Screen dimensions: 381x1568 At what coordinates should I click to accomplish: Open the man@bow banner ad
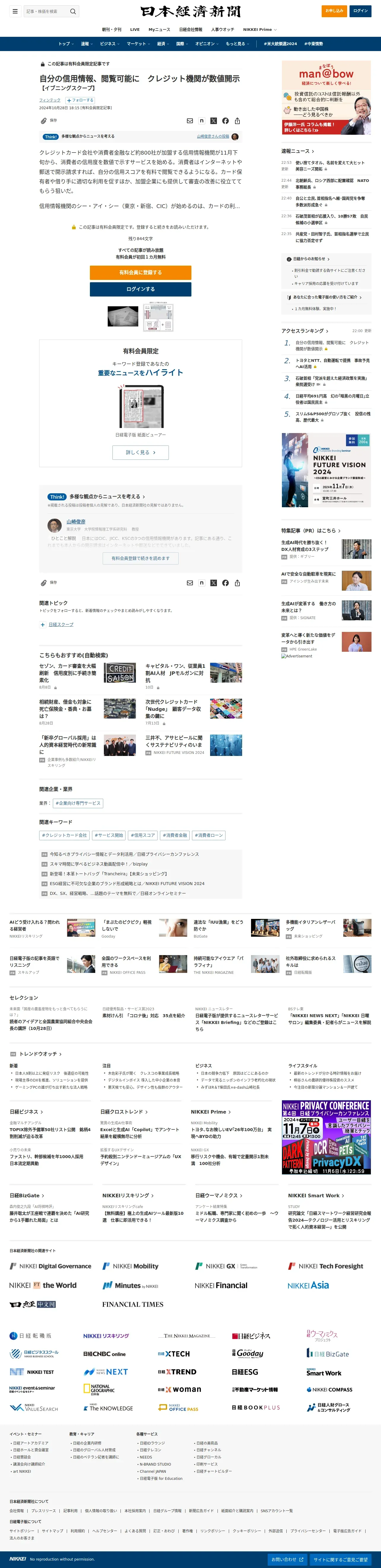[x=326, y=97]
